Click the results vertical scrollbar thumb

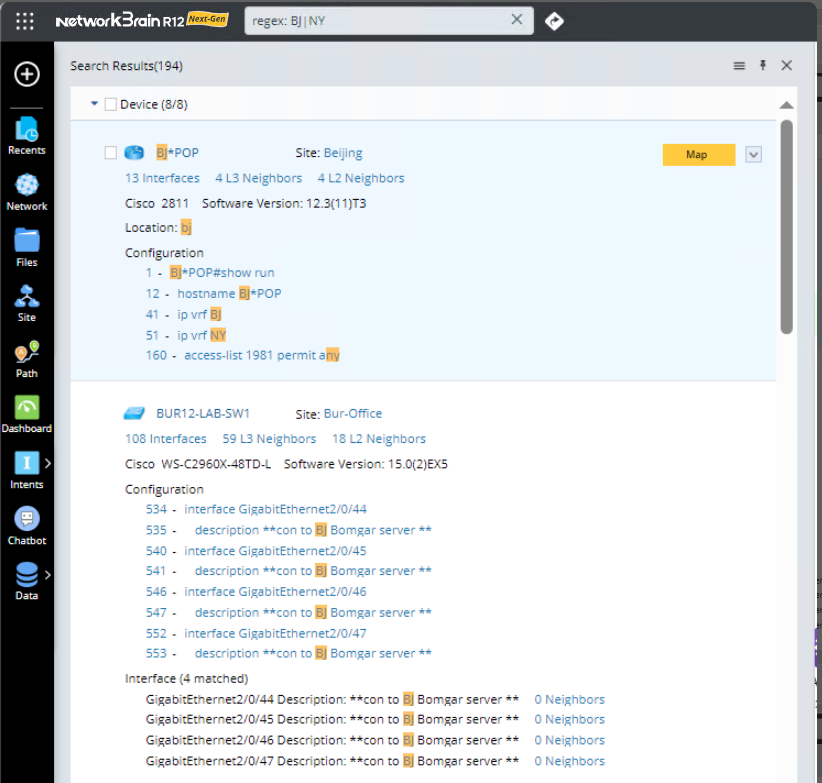786,227
